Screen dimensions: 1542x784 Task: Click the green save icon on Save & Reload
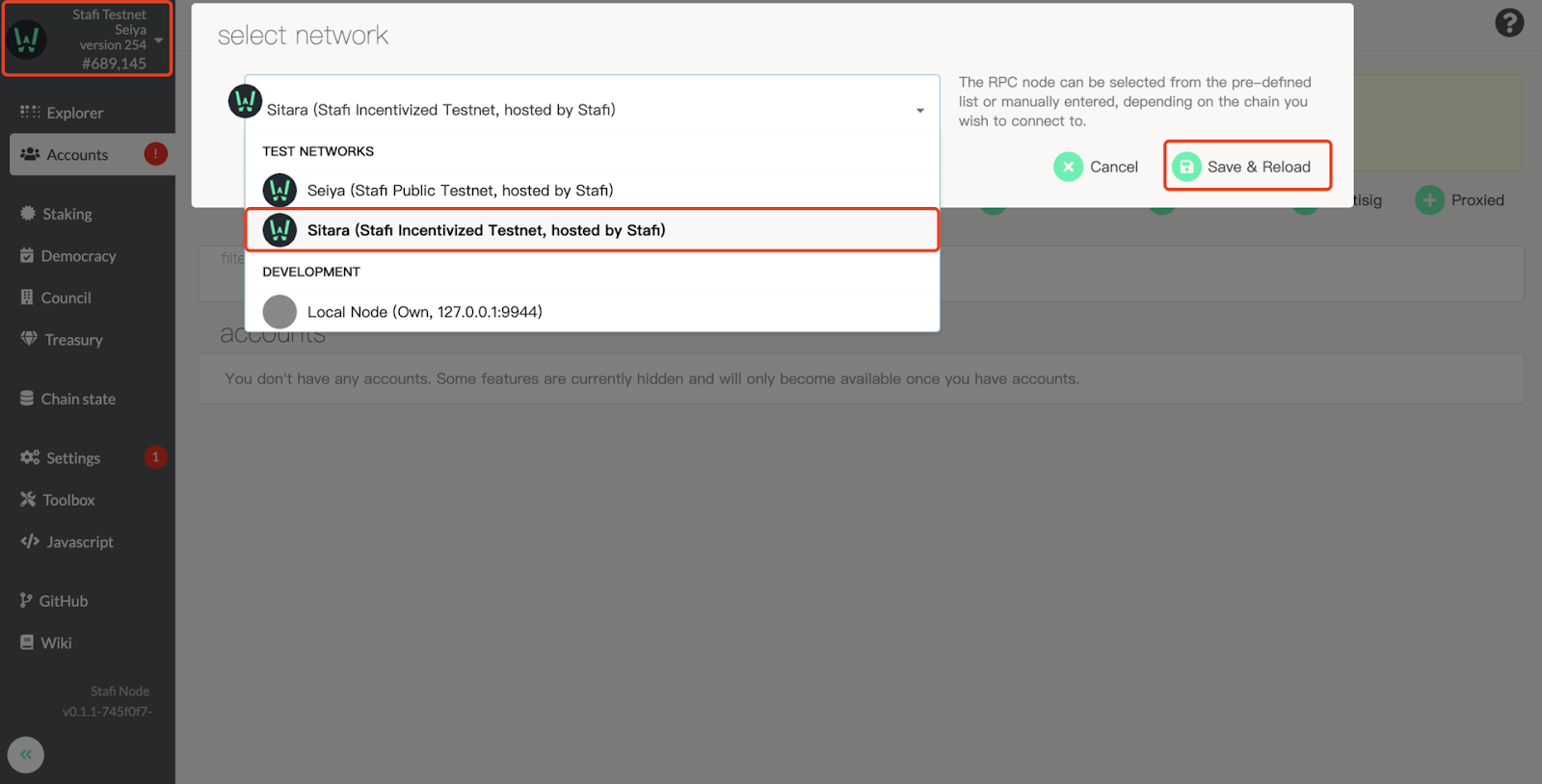pos(1186,167)
